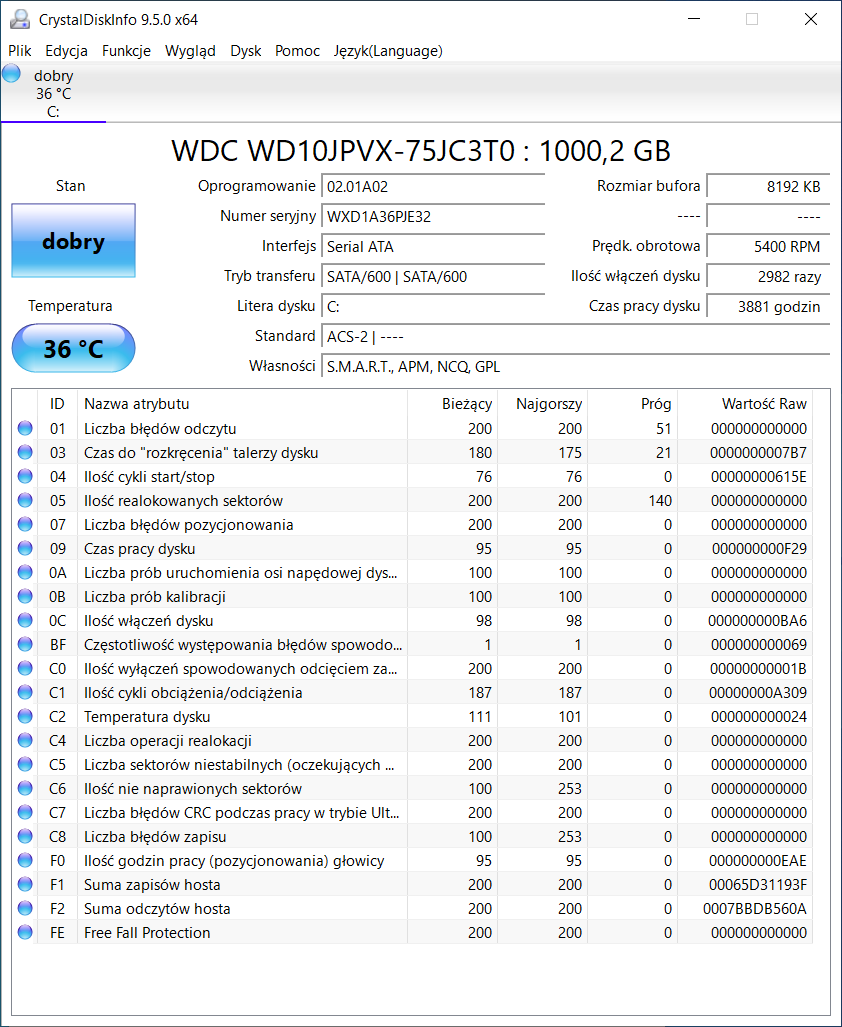Select the C: disk tab with dobry status
Screen dimensions: 842x1027
point(53,93)
